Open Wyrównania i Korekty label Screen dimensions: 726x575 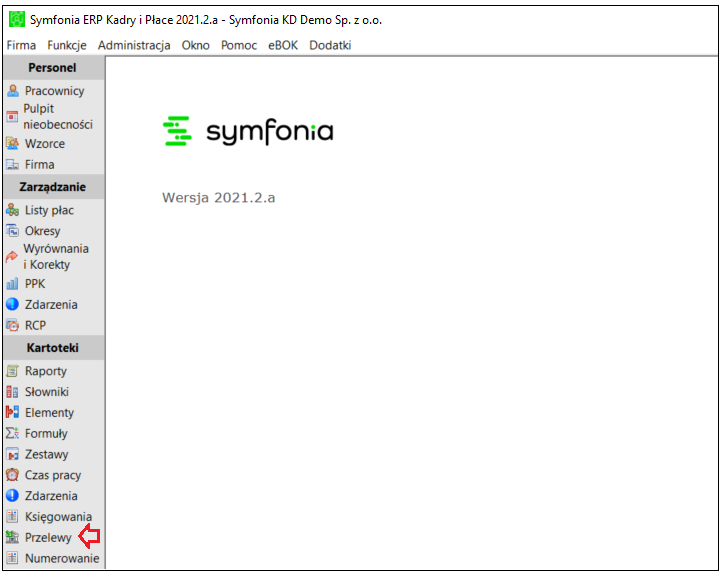tap(56, 256)
